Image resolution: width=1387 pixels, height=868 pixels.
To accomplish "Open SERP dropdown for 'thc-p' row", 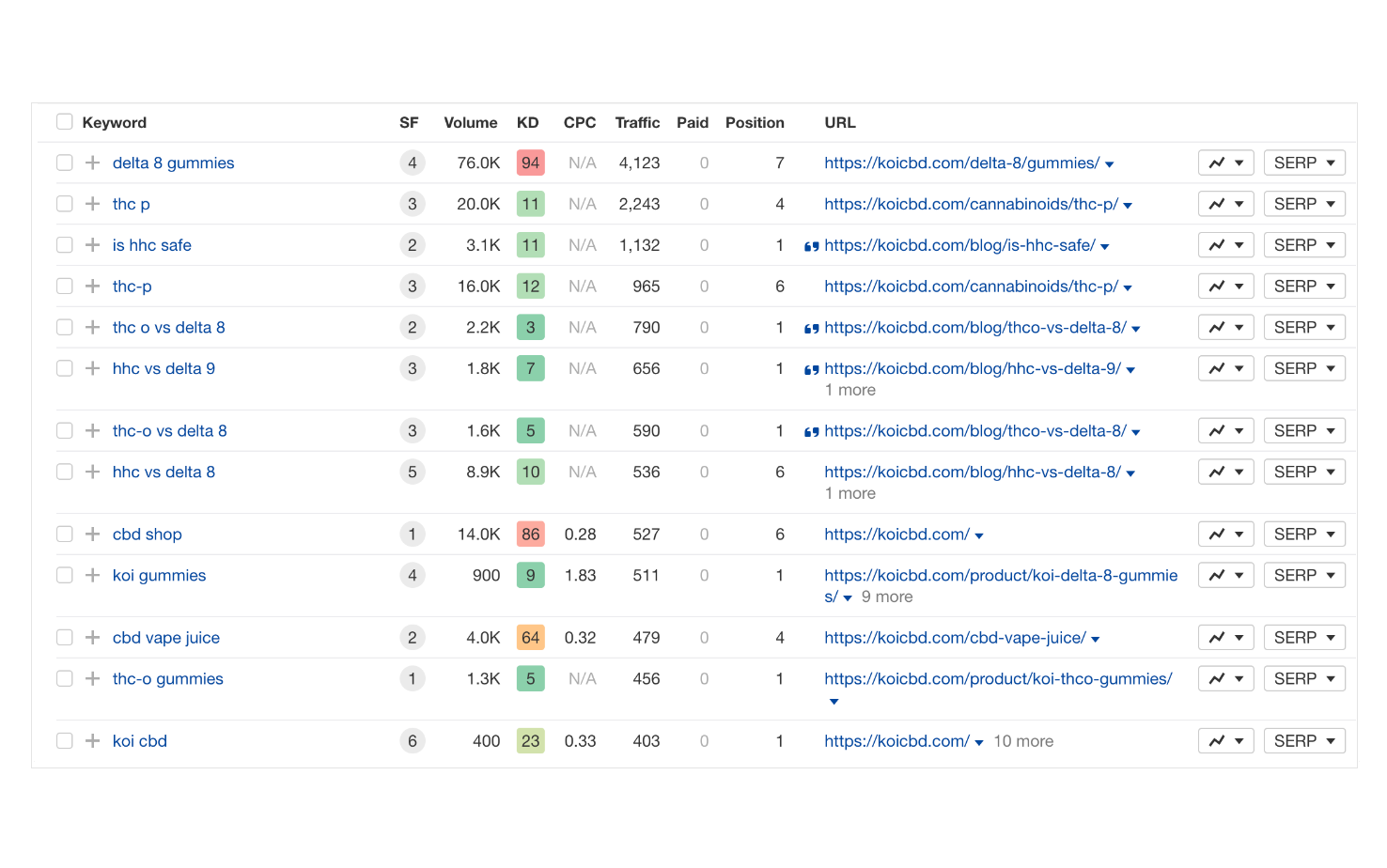I will pyautogui.click(x=1304, y=287).
